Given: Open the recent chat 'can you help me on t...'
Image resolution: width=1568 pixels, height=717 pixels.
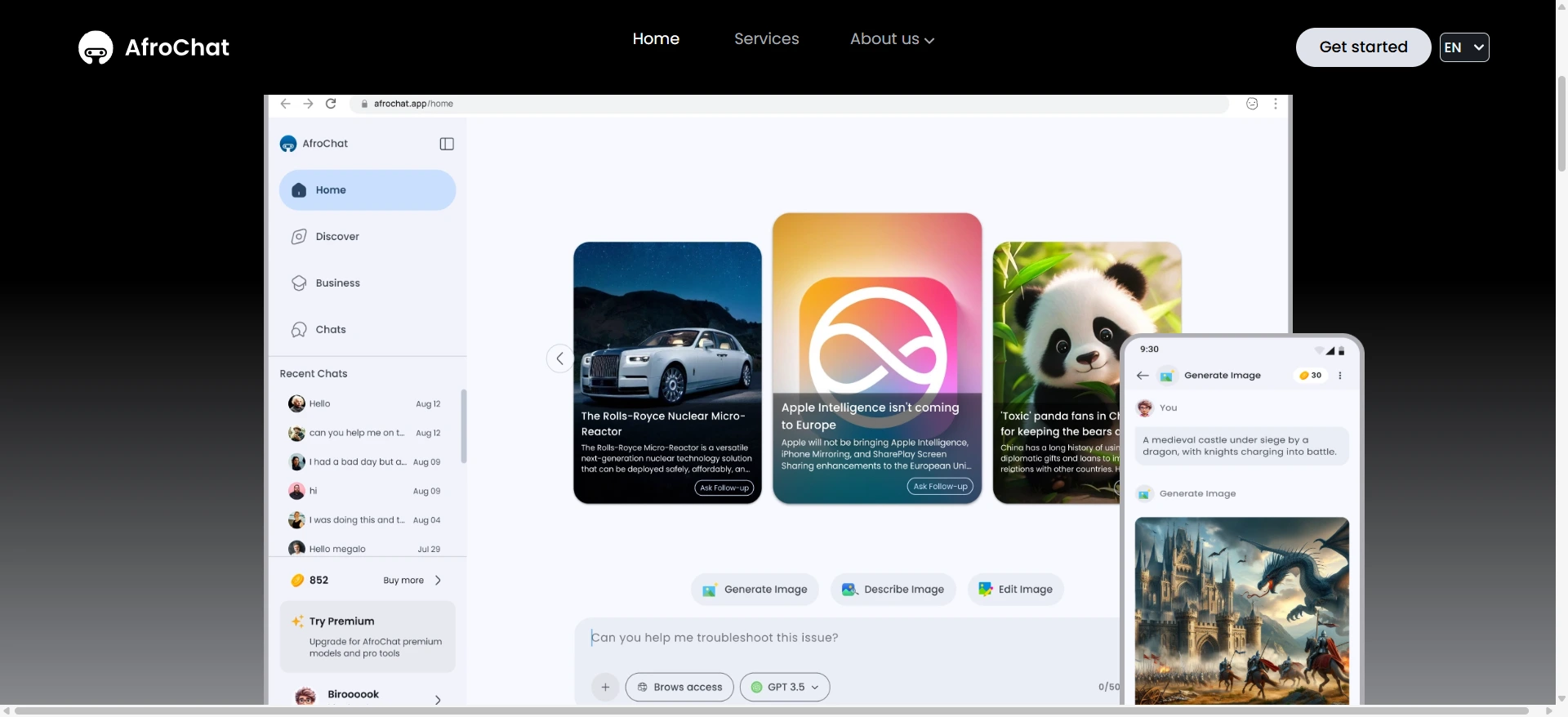Looking at the screenshot, I should point(365,433).
